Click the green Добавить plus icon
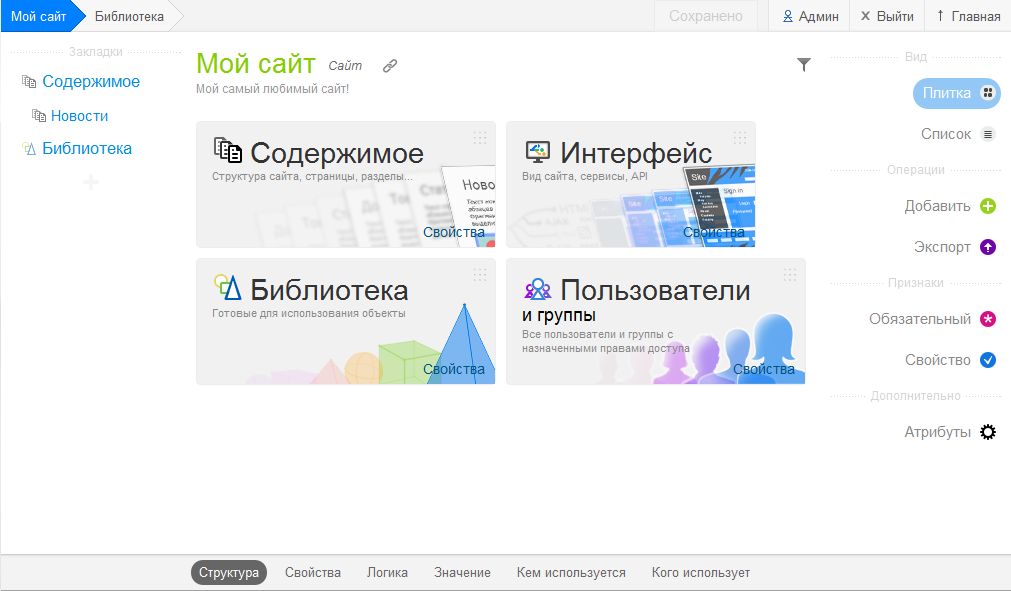Viewport: 1011px width, 591px height. click(990, 205)
